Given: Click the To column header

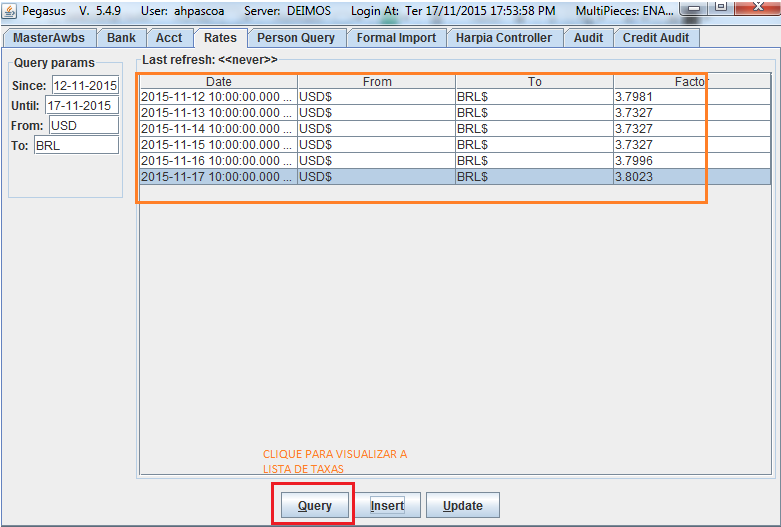Looking at the screenshot, I should tap(534, 82).
